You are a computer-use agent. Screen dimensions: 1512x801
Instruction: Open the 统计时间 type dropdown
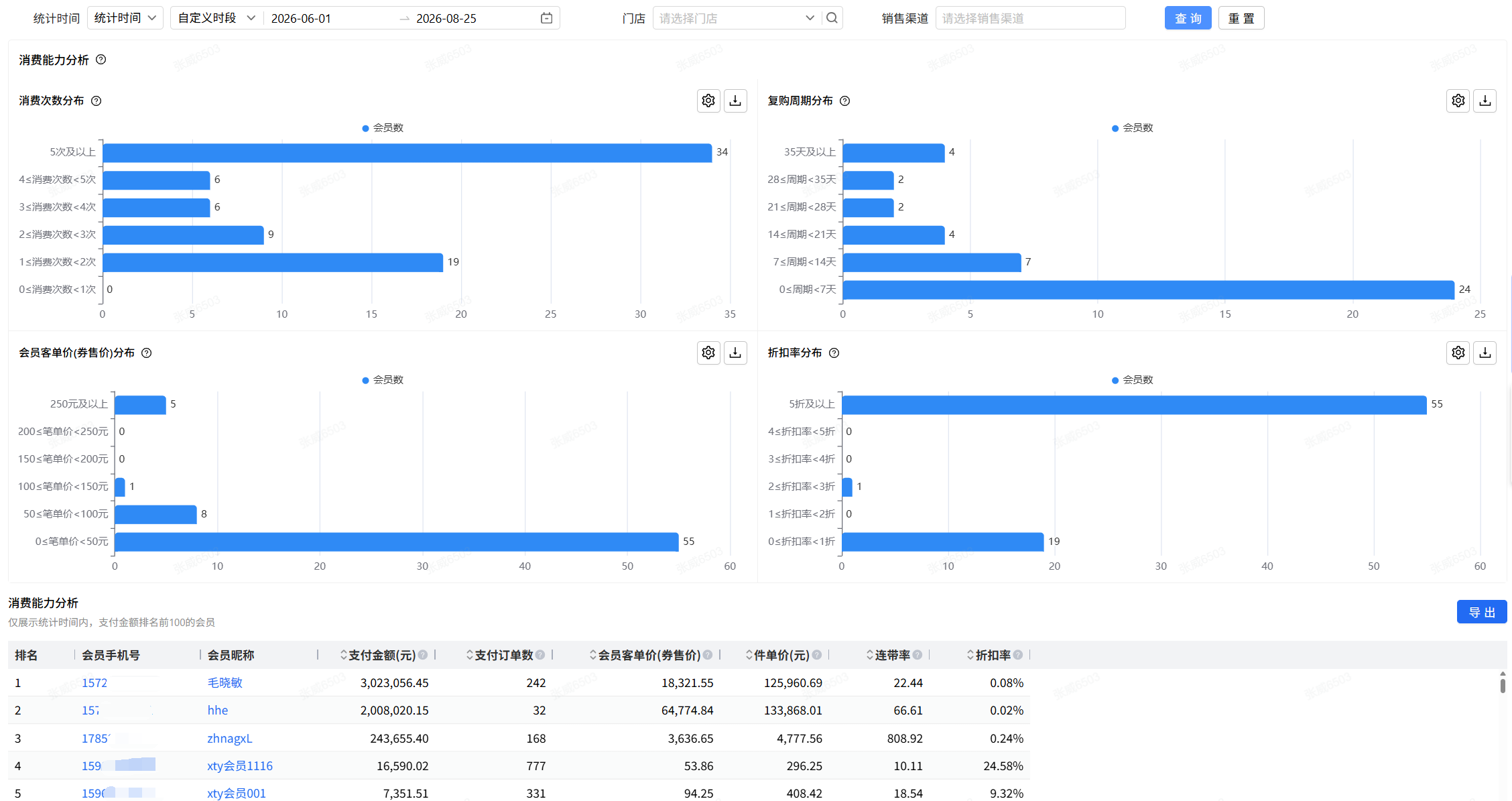(x=125, y=18)
